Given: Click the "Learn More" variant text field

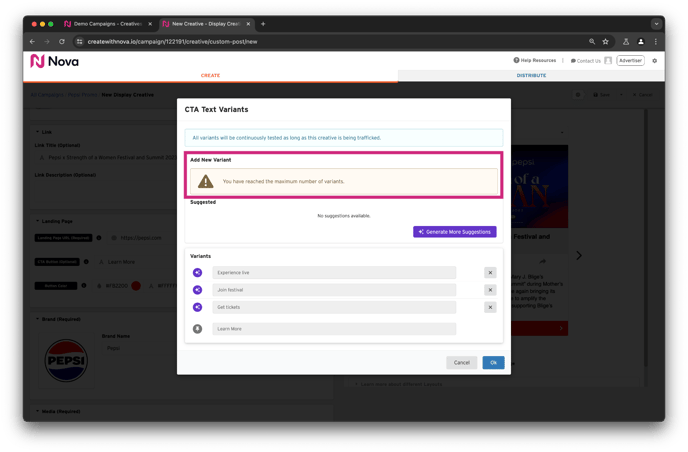Looking at the screenshot, I should (x=334, y=328).
